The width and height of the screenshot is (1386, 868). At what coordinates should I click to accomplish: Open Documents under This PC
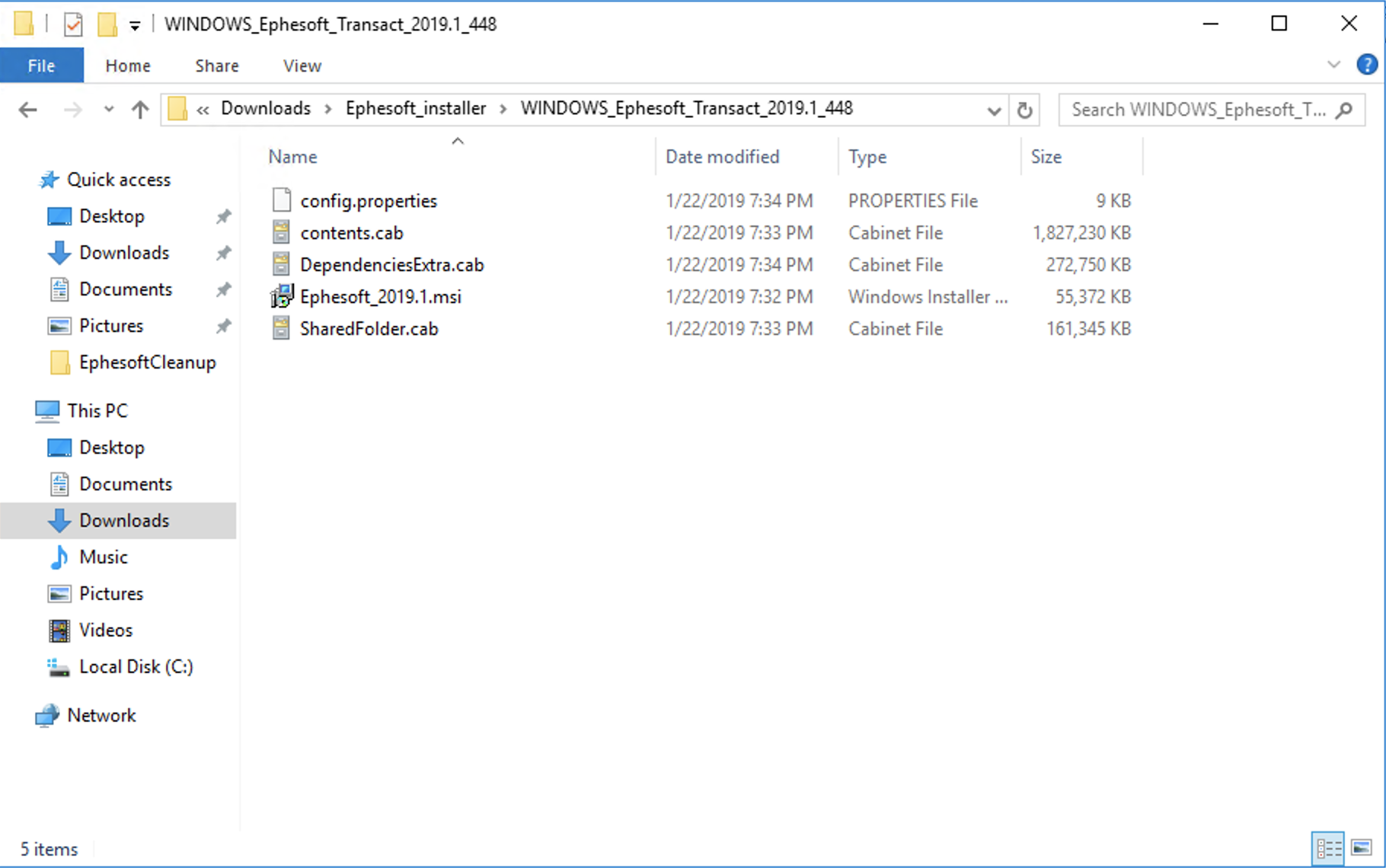[x=126, y=484]
